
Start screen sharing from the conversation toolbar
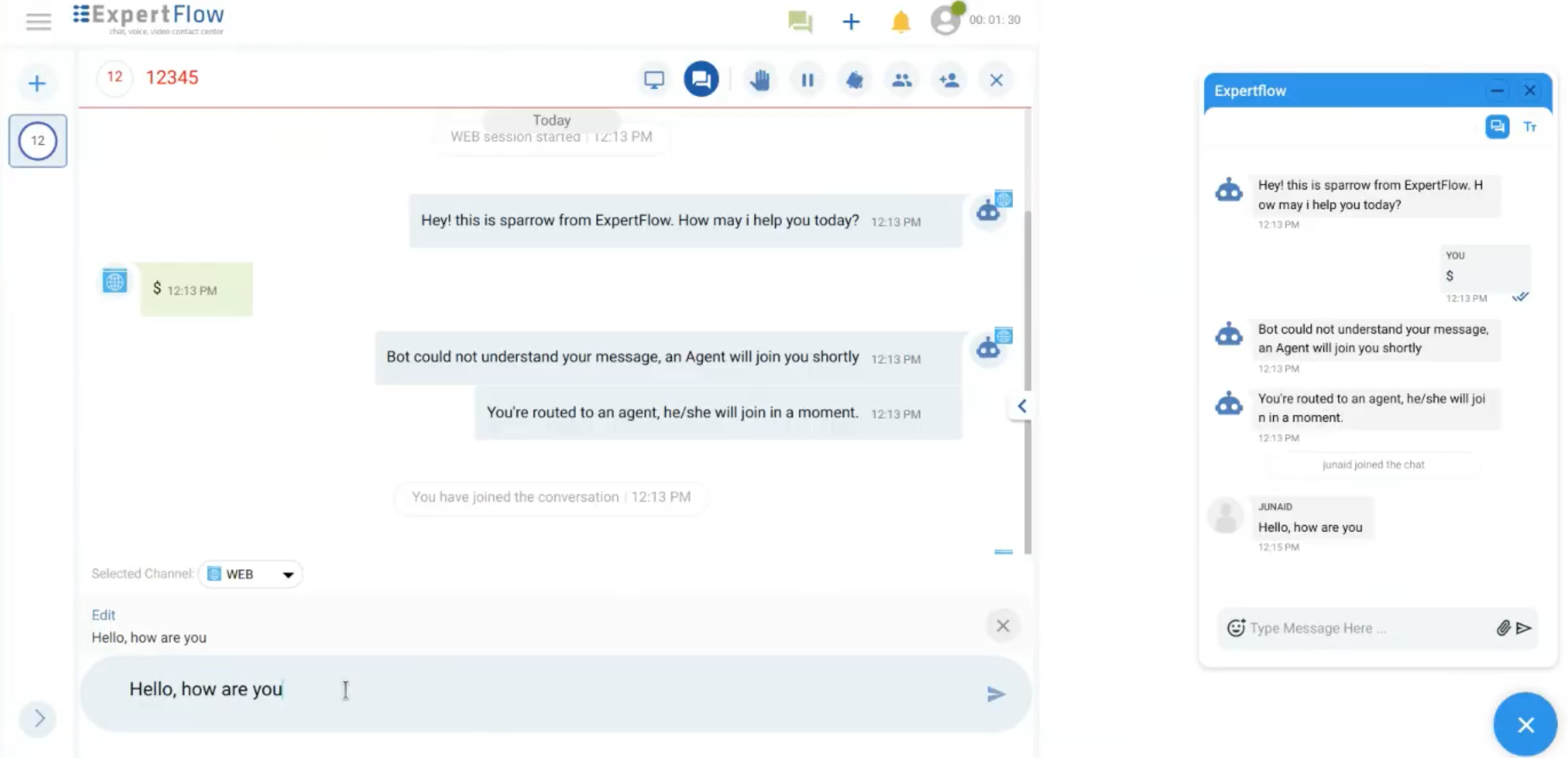click(654, 79)
